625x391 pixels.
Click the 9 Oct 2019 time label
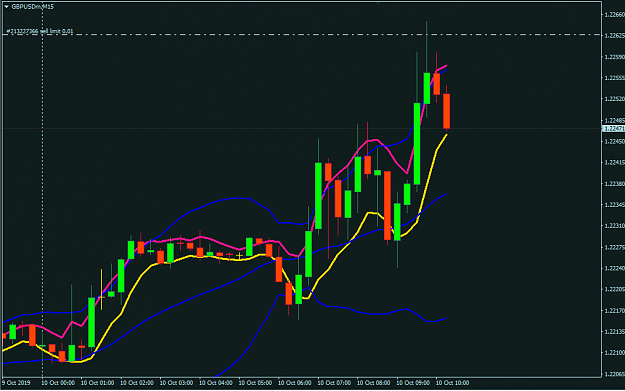(16, 383)
